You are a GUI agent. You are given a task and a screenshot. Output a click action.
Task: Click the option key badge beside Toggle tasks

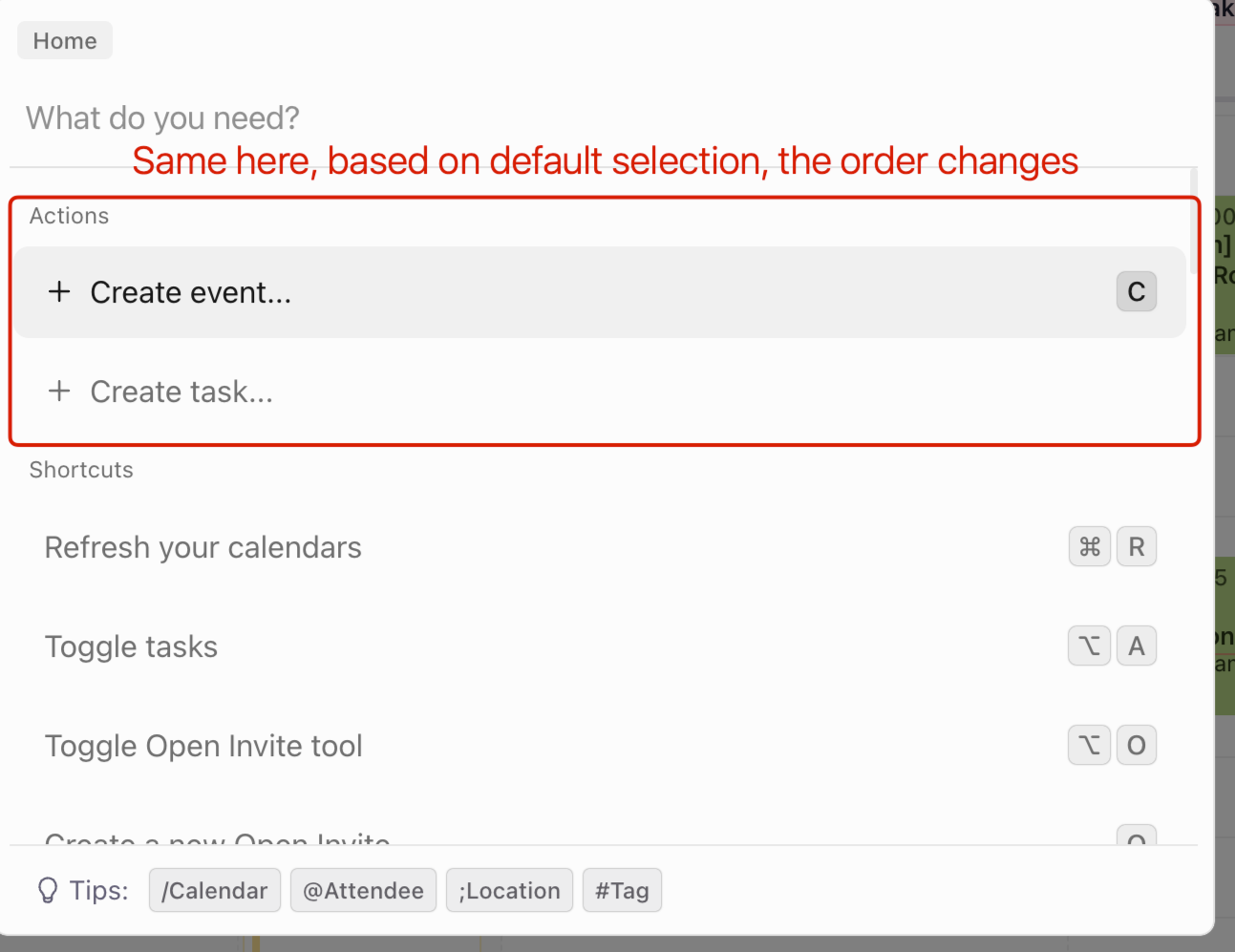coord(1089,646)
